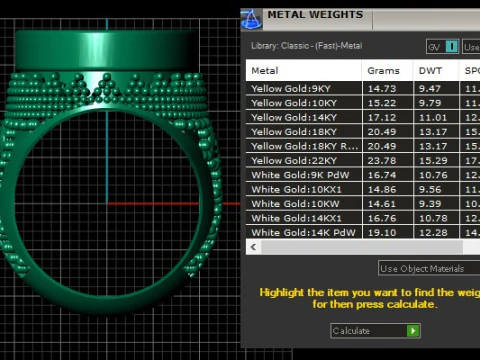Screen dimensions: 480x360
Task: Click grams value 14.86
Action: (382, 189)
